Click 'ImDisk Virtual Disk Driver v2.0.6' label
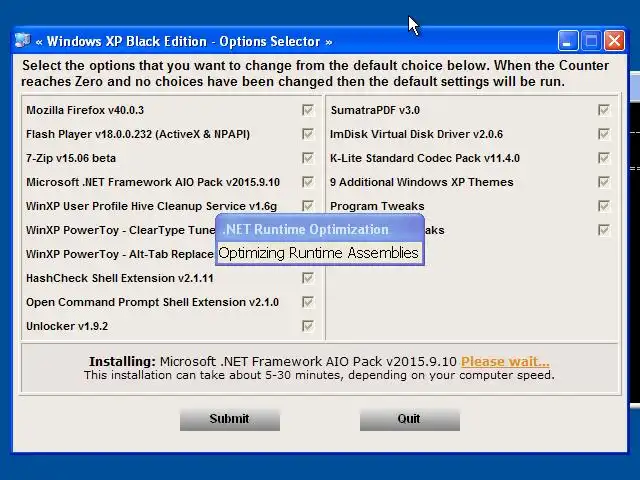The height and width of the screenshot is (480, 640). tap(416, 134)
